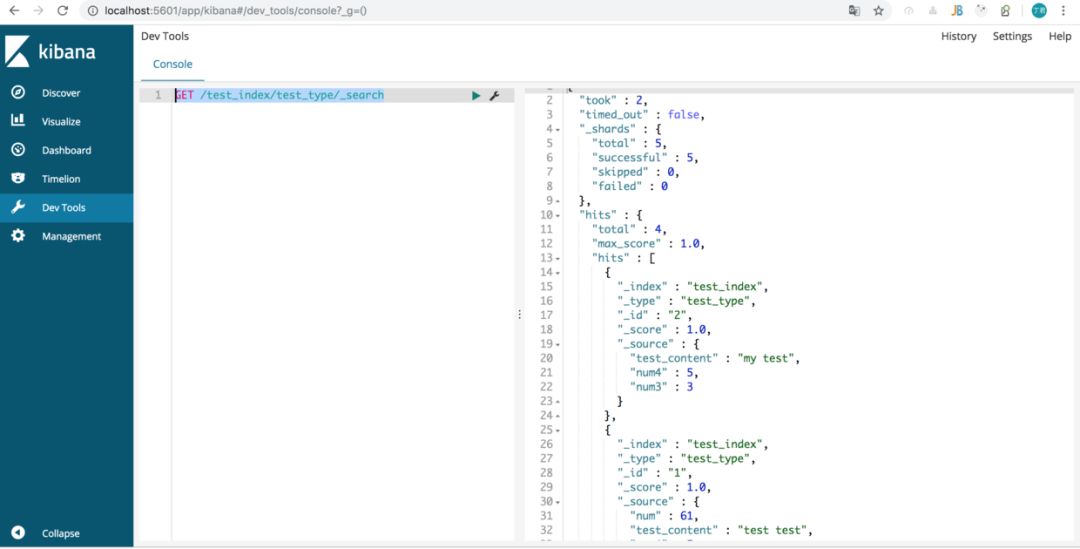Open the Settings link in Dev Tools
Image resolution: width=1080 pixels, height=549 pixels.
[x=1012, y=36]
